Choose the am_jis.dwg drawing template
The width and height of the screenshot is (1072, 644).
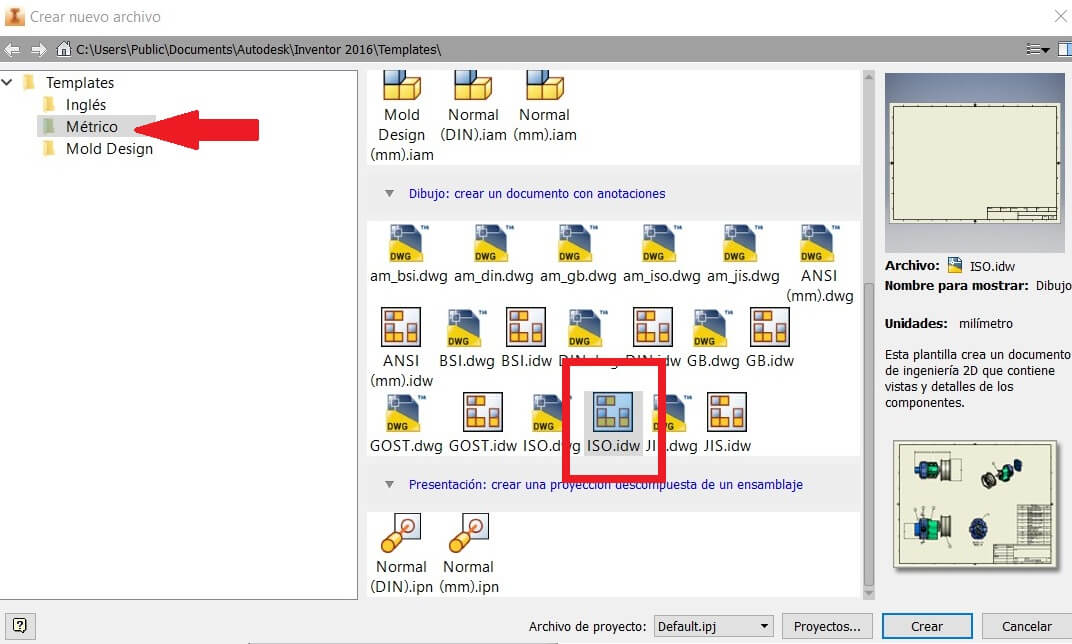point(743,254)
